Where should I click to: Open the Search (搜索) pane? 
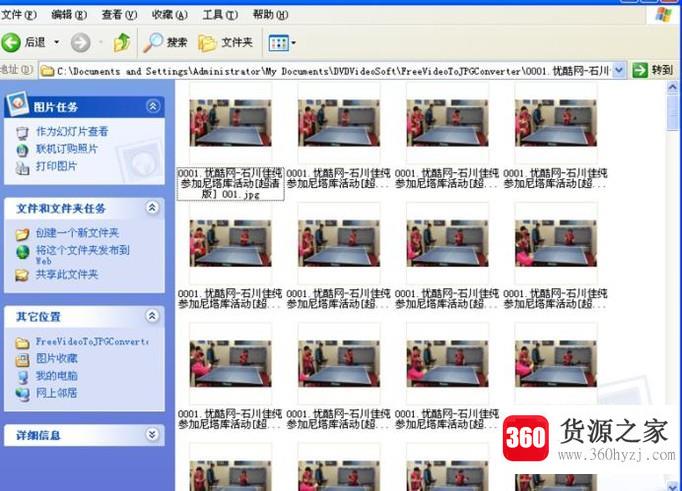click(165, 43)
